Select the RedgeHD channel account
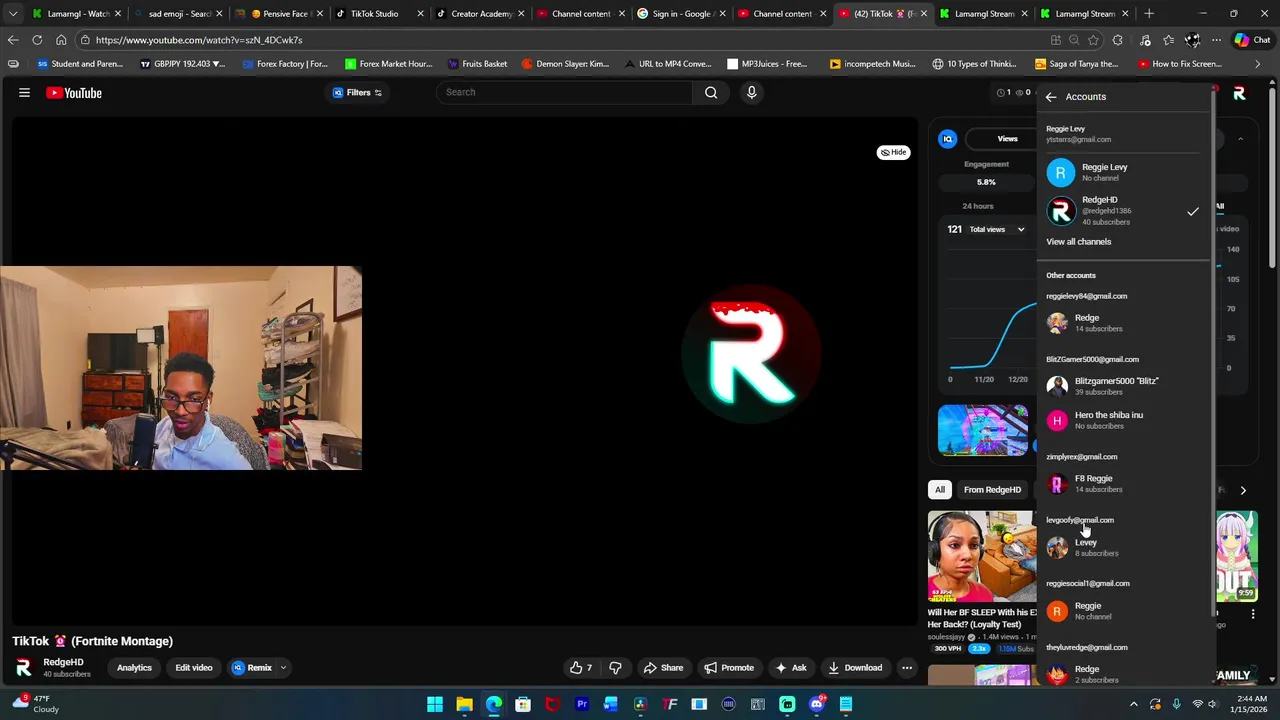1280x720 pixels. click(x=1124, y=210)
